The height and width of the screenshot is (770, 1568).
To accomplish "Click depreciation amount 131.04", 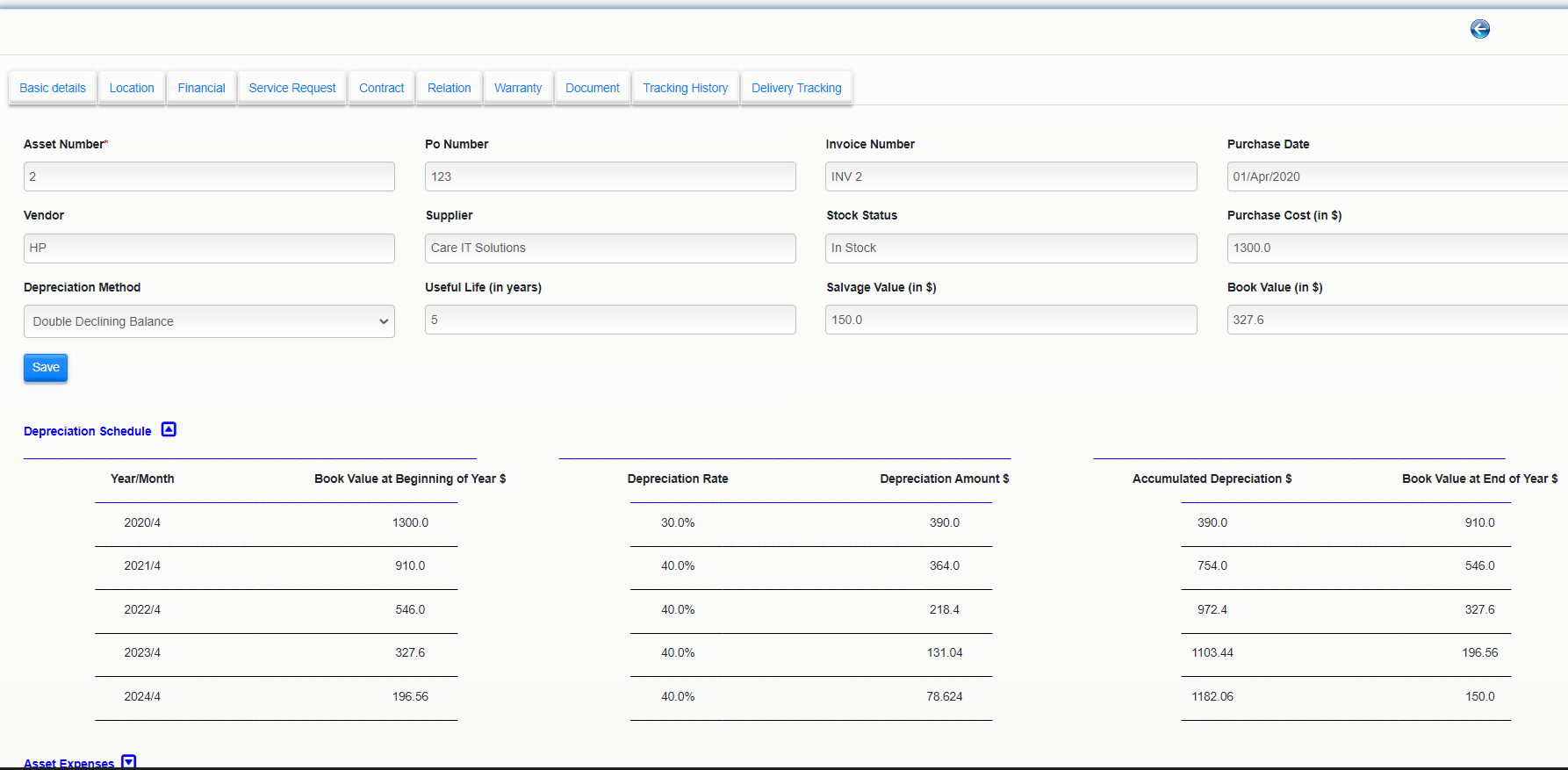I will point(945,652).
